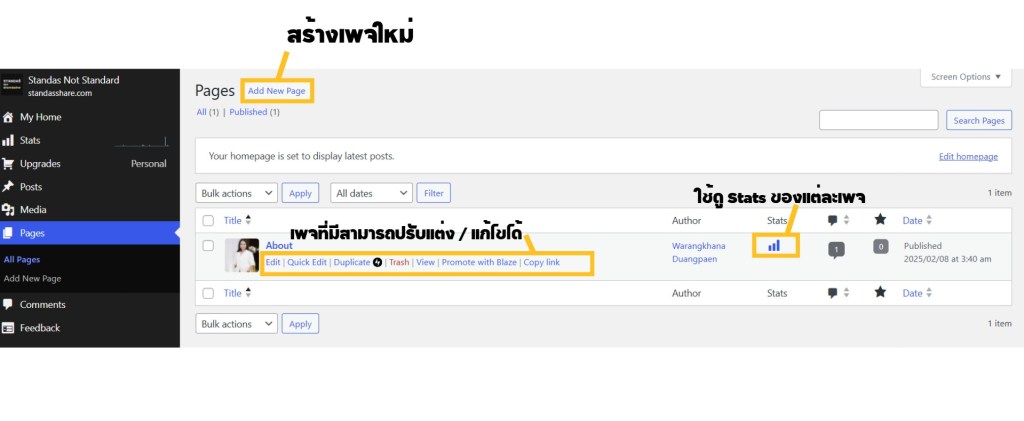This screenshot has height=421, width=1024.
Task: Click the search pages input field
Action: click(x=878, y=120)
